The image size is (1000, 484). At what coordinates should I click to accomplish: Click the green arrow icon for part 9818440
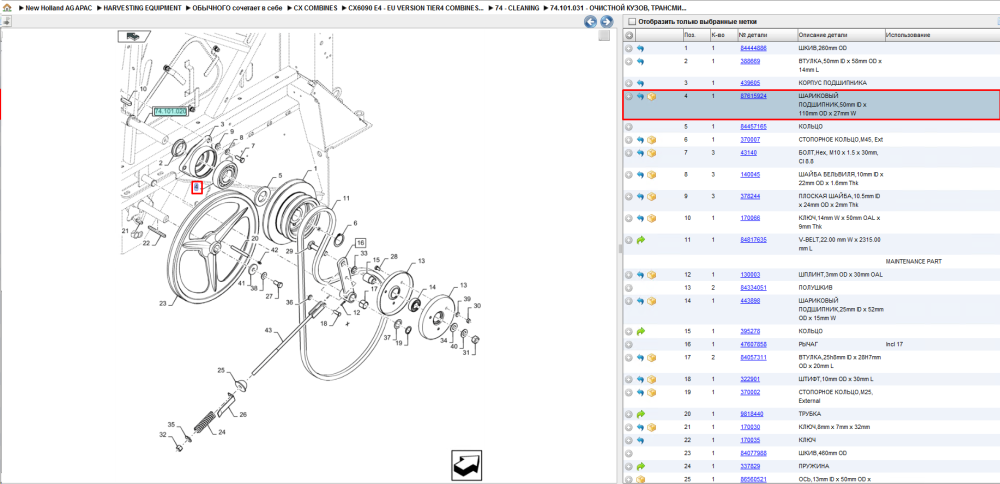641,414
